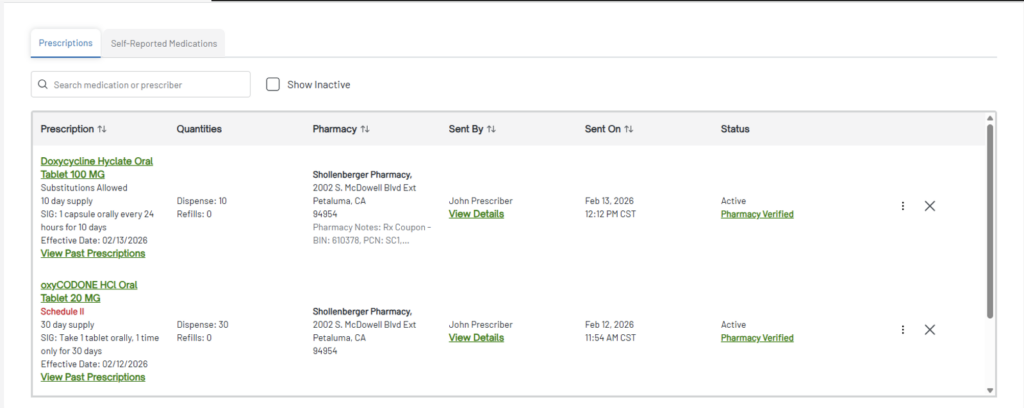Sort by Sent On column arrows
This screenshot has height=408, width=1024.
[629, 129]
